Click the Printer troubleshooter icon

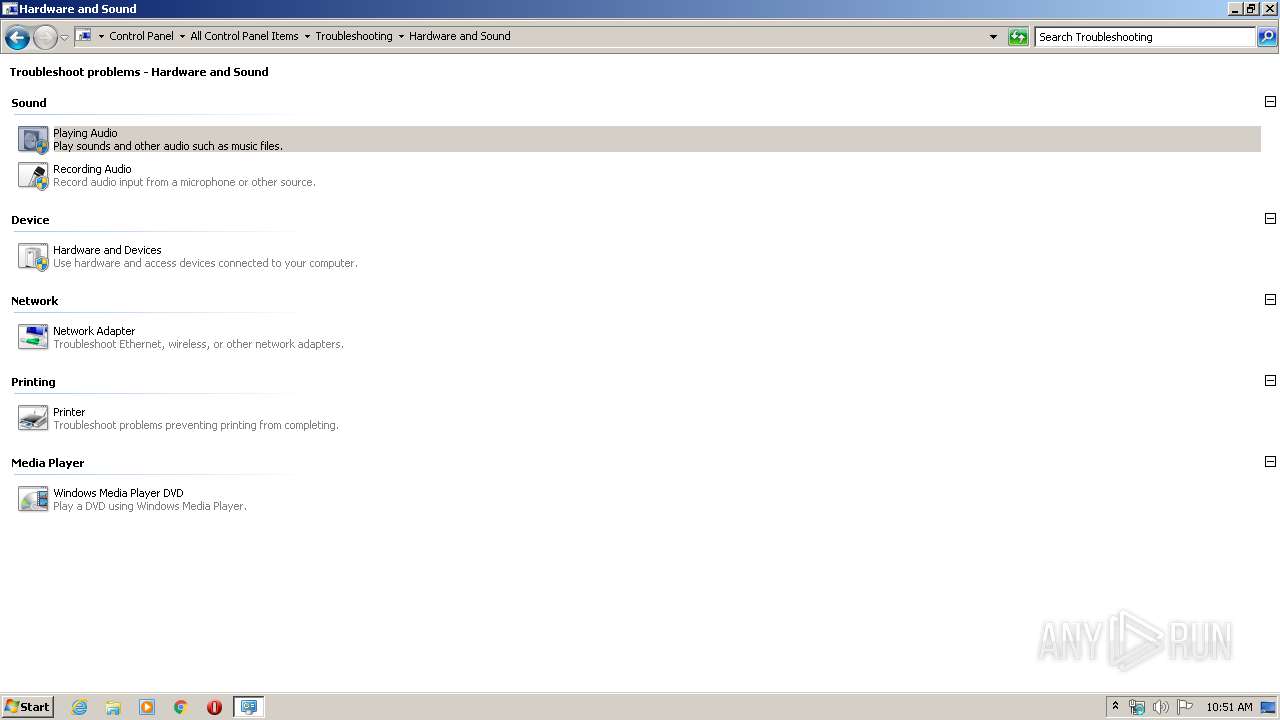click(x=33, y=418)
